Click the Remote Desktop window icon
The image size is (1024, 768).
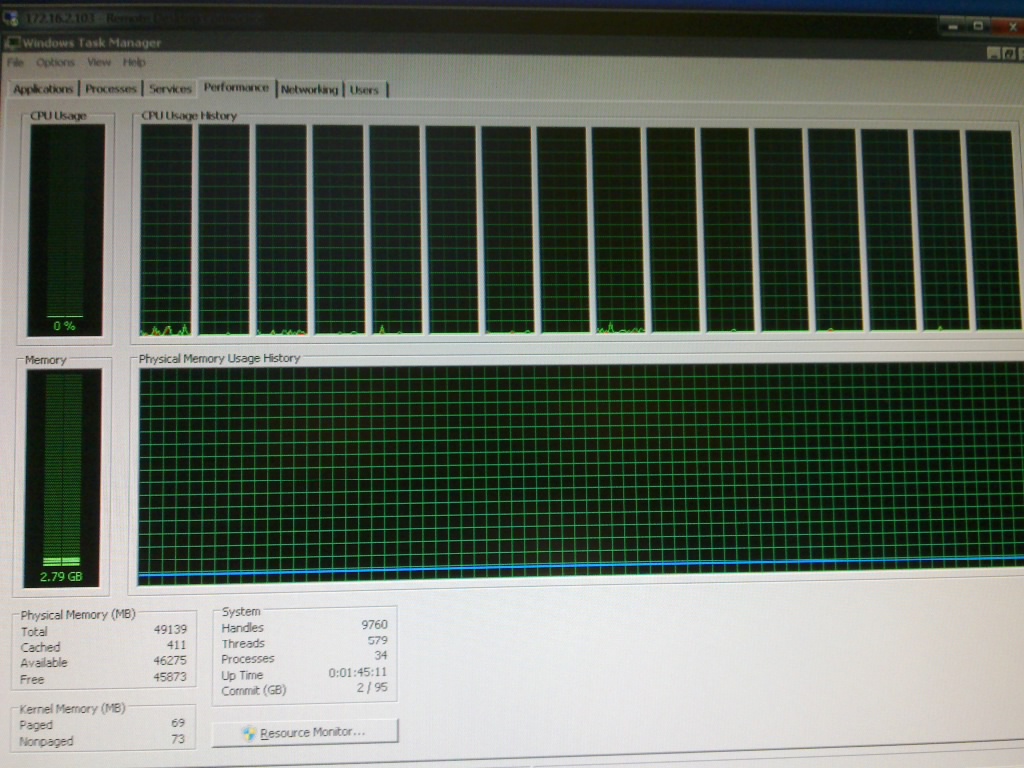tap(11, 20)
